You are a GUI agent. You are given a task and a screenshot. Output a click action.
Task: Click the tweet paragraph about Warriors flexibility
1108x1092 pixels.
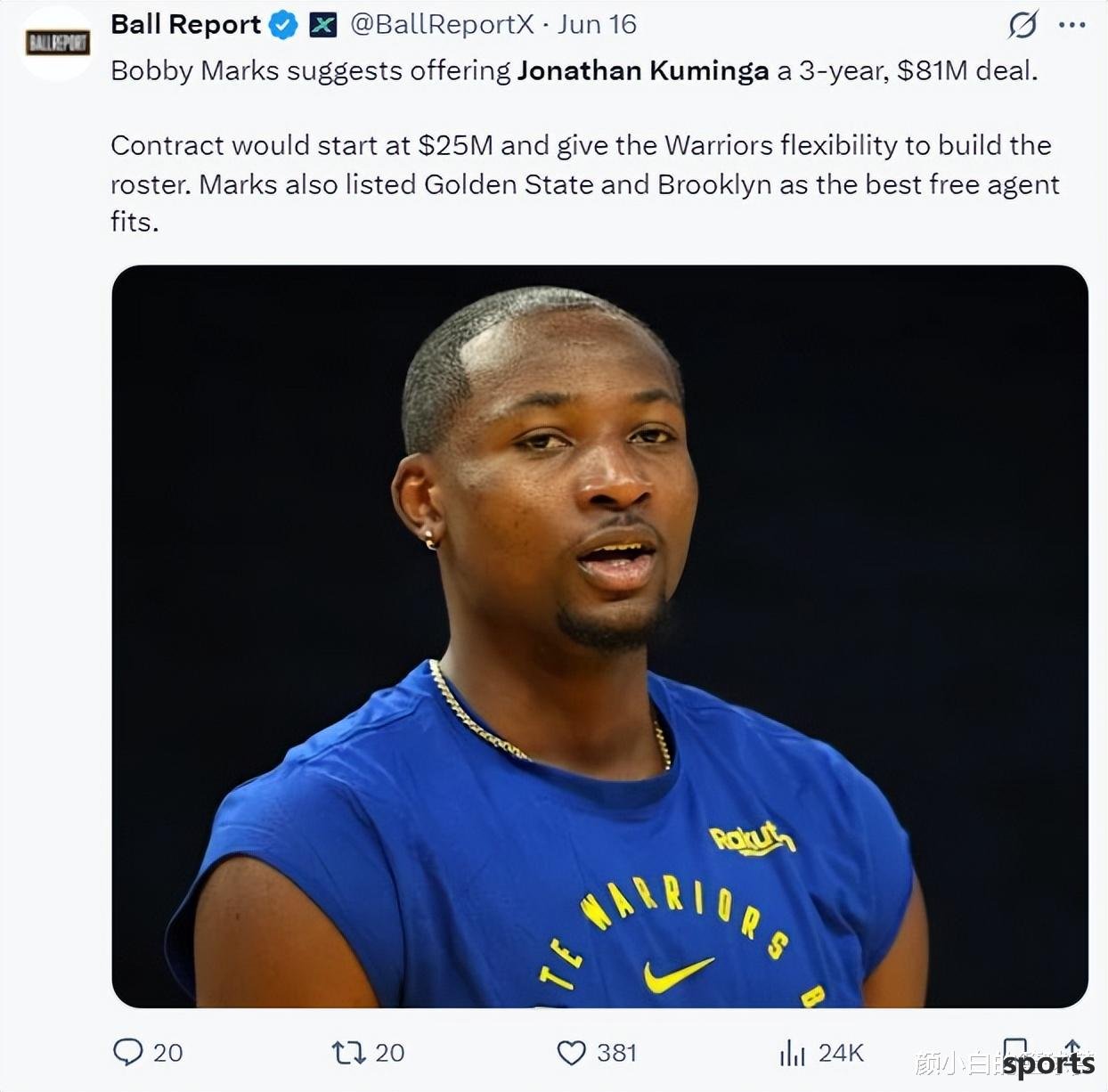click(584, 183)
